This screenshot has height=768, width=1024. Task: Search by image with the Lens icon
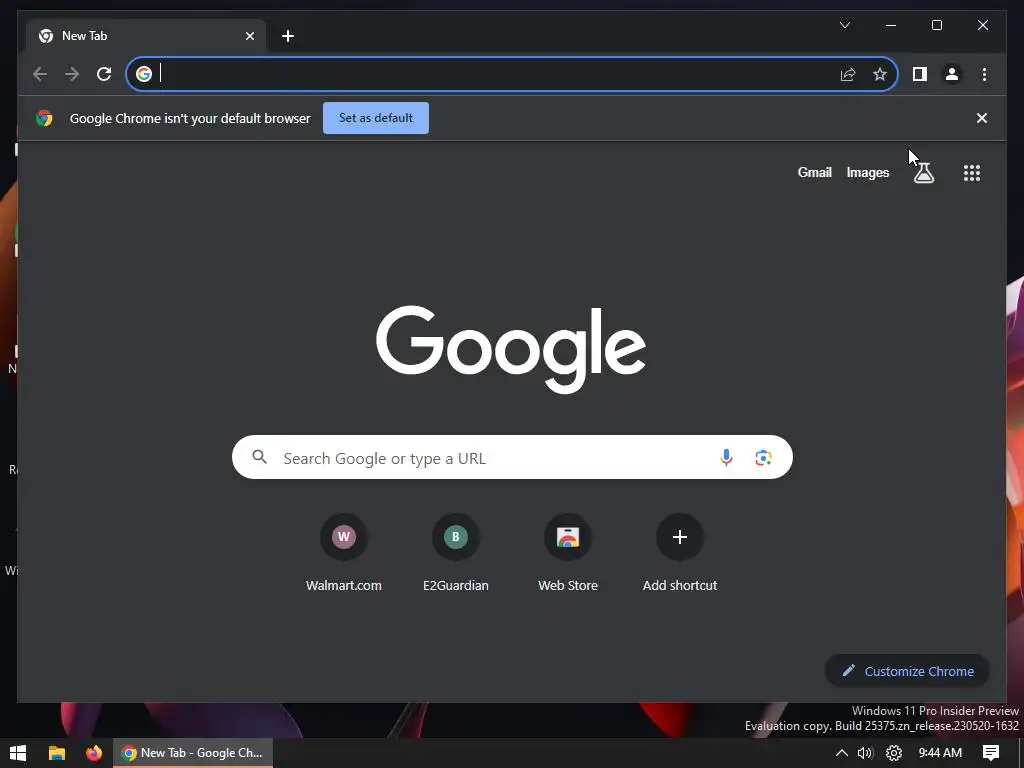[x=763, y=458]
